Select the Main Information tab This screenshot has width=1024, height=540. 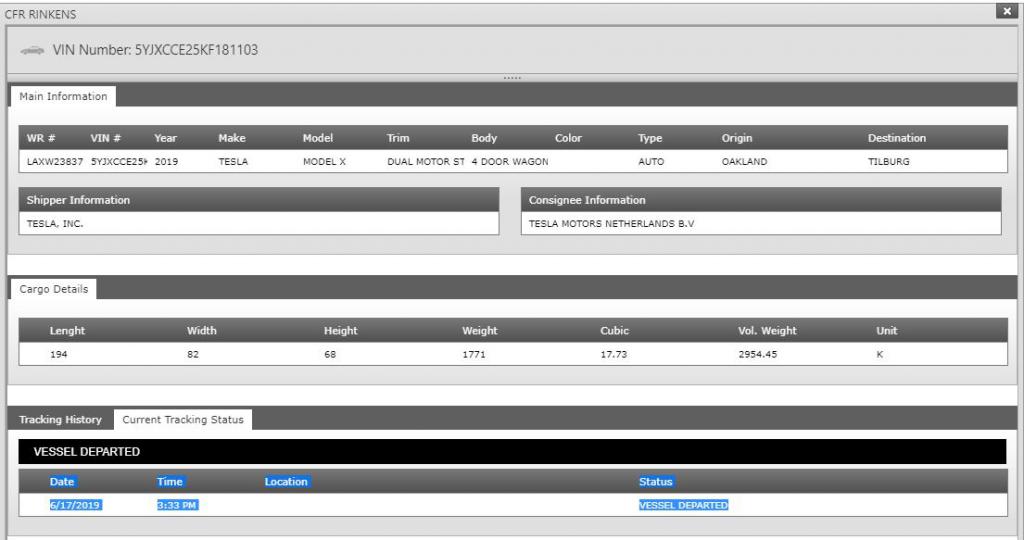pyautogui.click(x=63, y=96)
